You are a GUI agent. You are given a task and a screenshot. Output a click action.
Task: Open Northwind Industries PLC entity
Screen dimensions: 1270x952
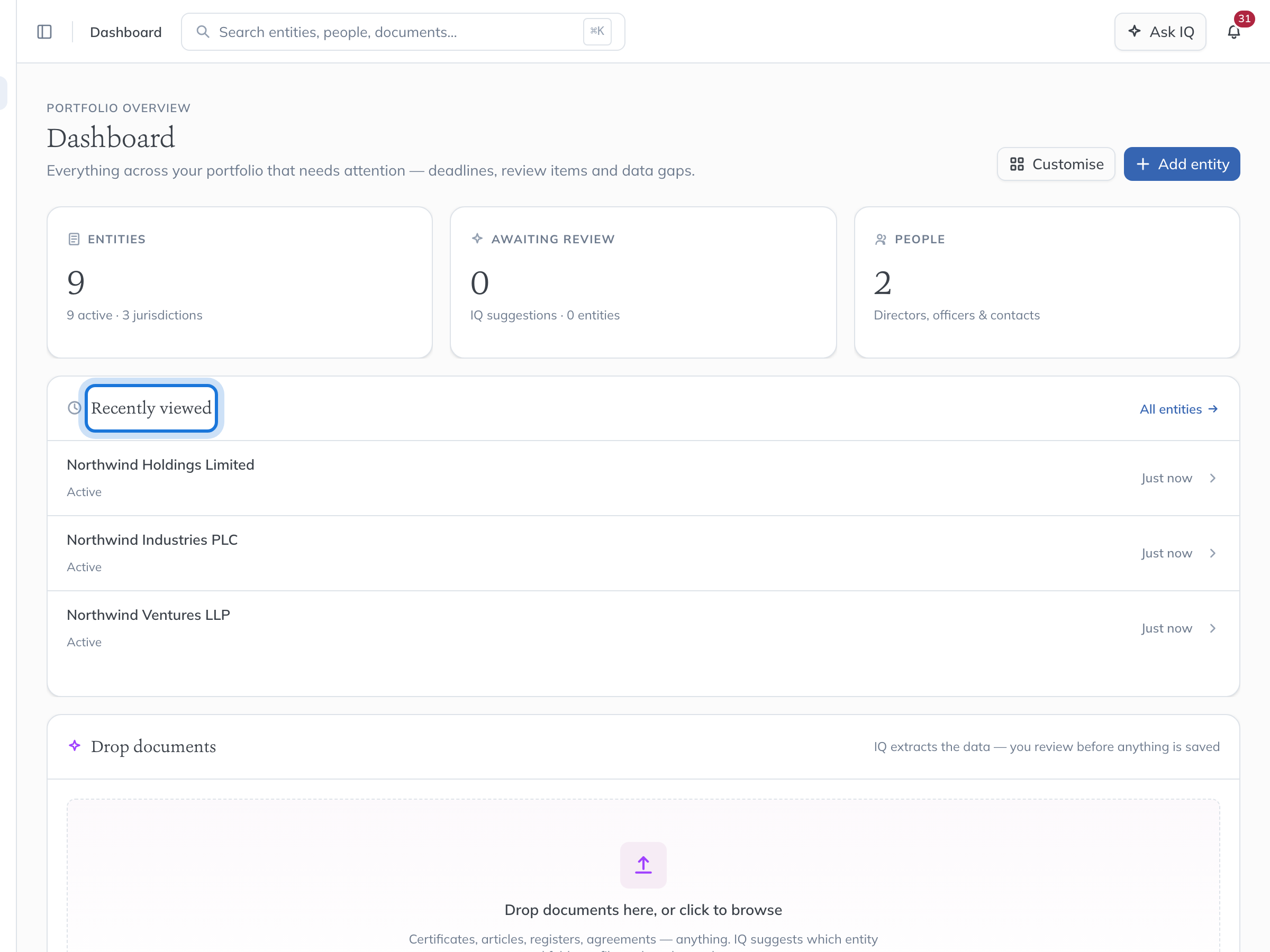point(643,553)
